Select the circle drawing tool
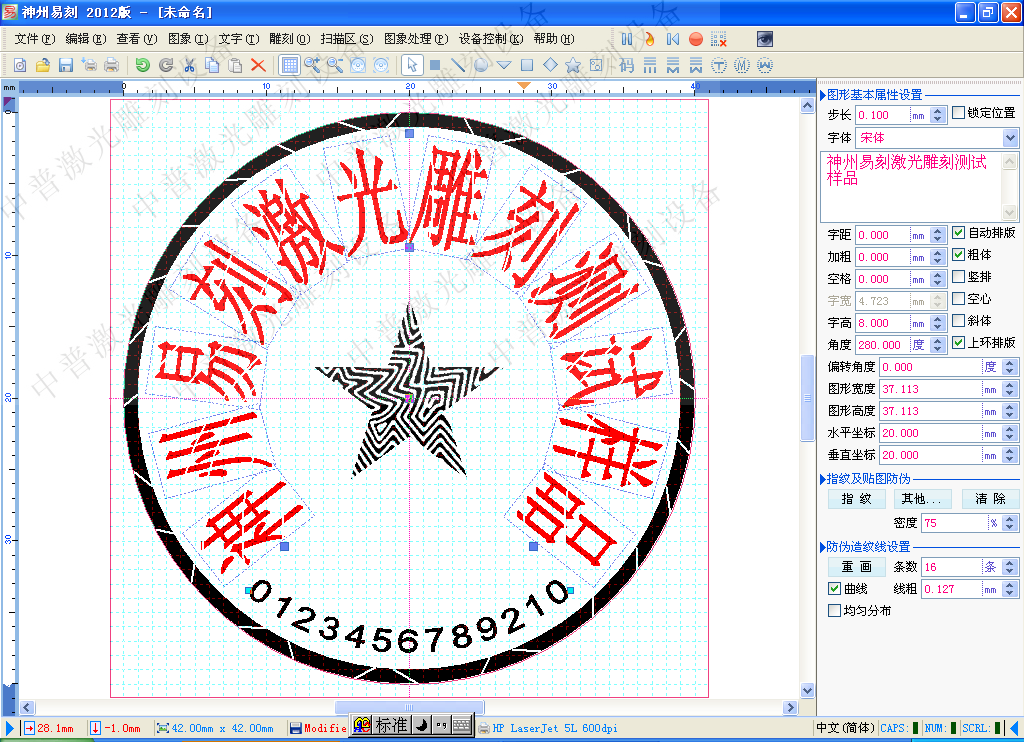Screen dimensions: 1024x742 (481, 65)
